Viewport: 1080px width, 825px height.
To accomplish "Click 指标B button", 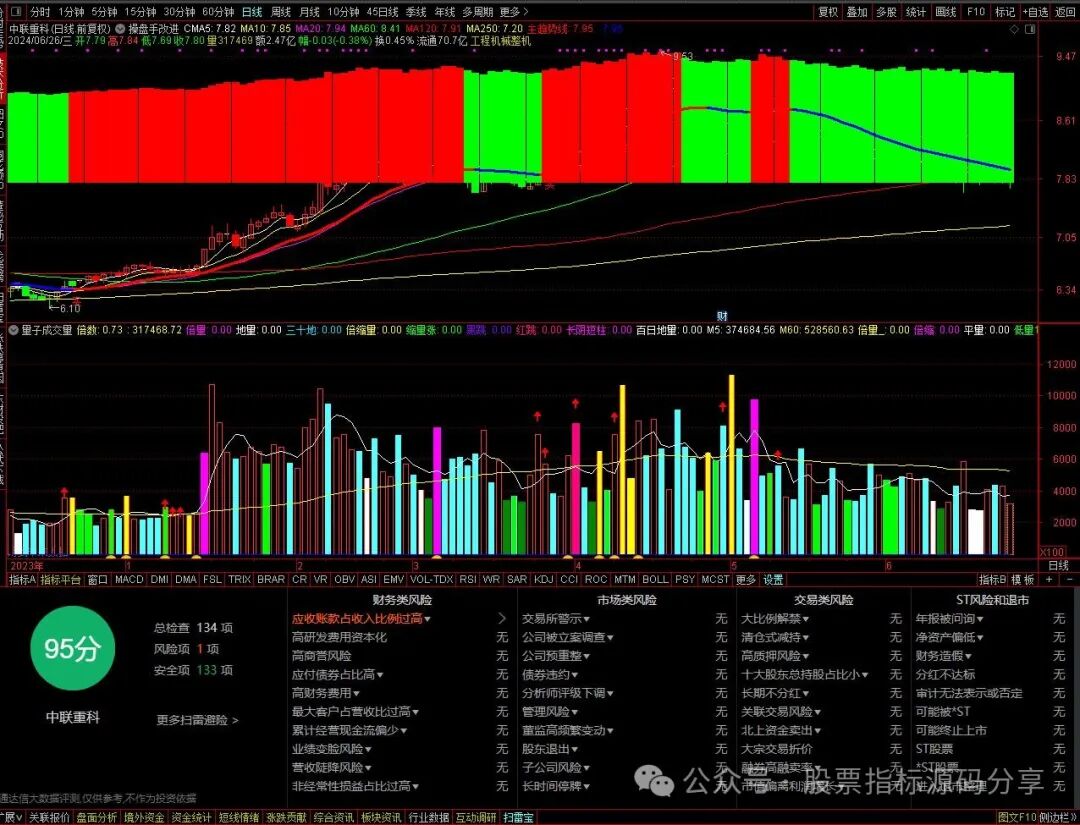I will 993,580.
